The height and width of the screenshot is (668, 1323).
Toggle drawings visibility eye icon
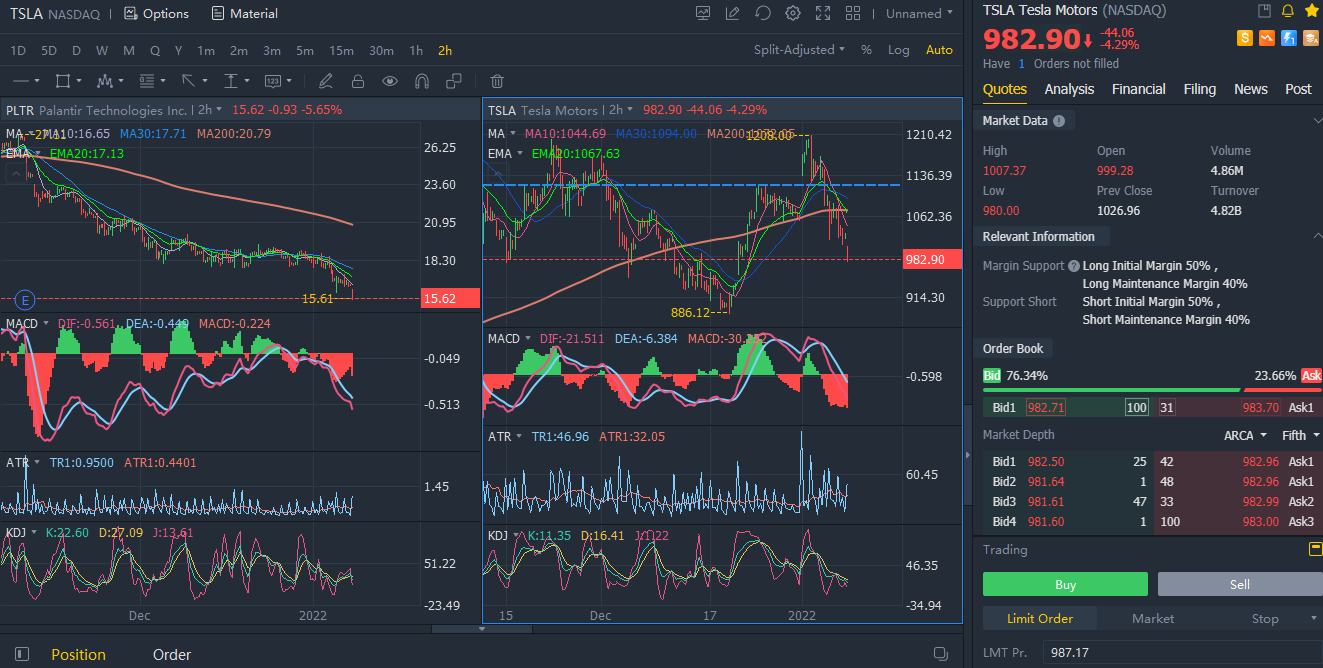click(390, 81)
